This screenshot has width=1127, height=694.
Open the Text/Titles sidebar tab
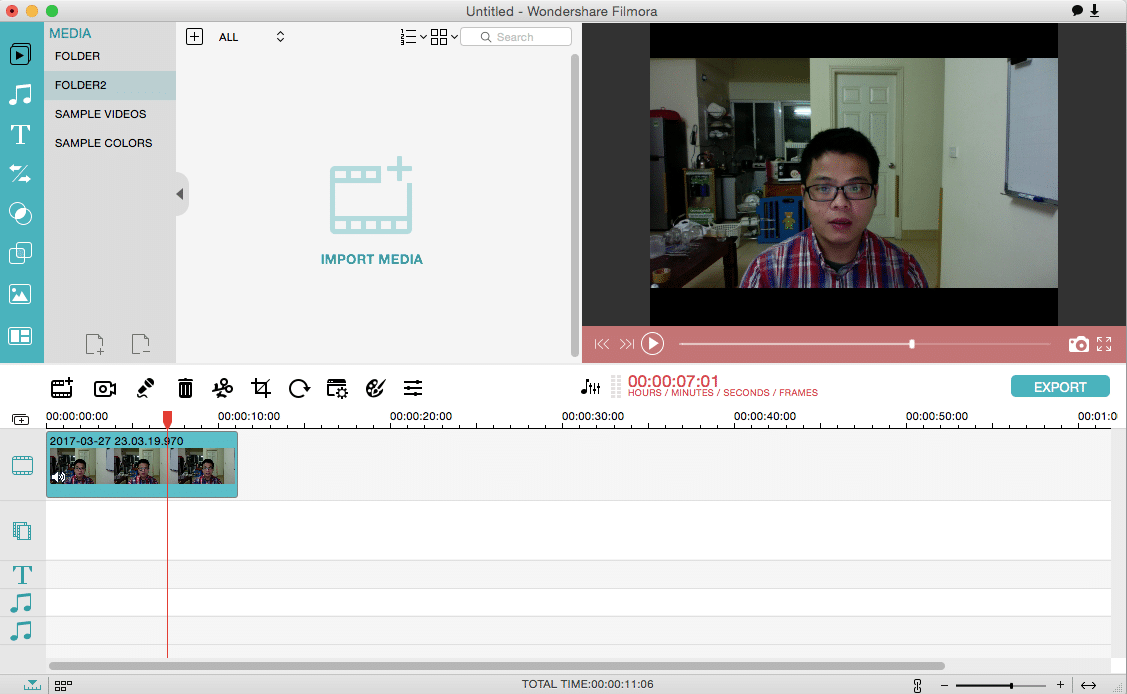pos(20,135)
